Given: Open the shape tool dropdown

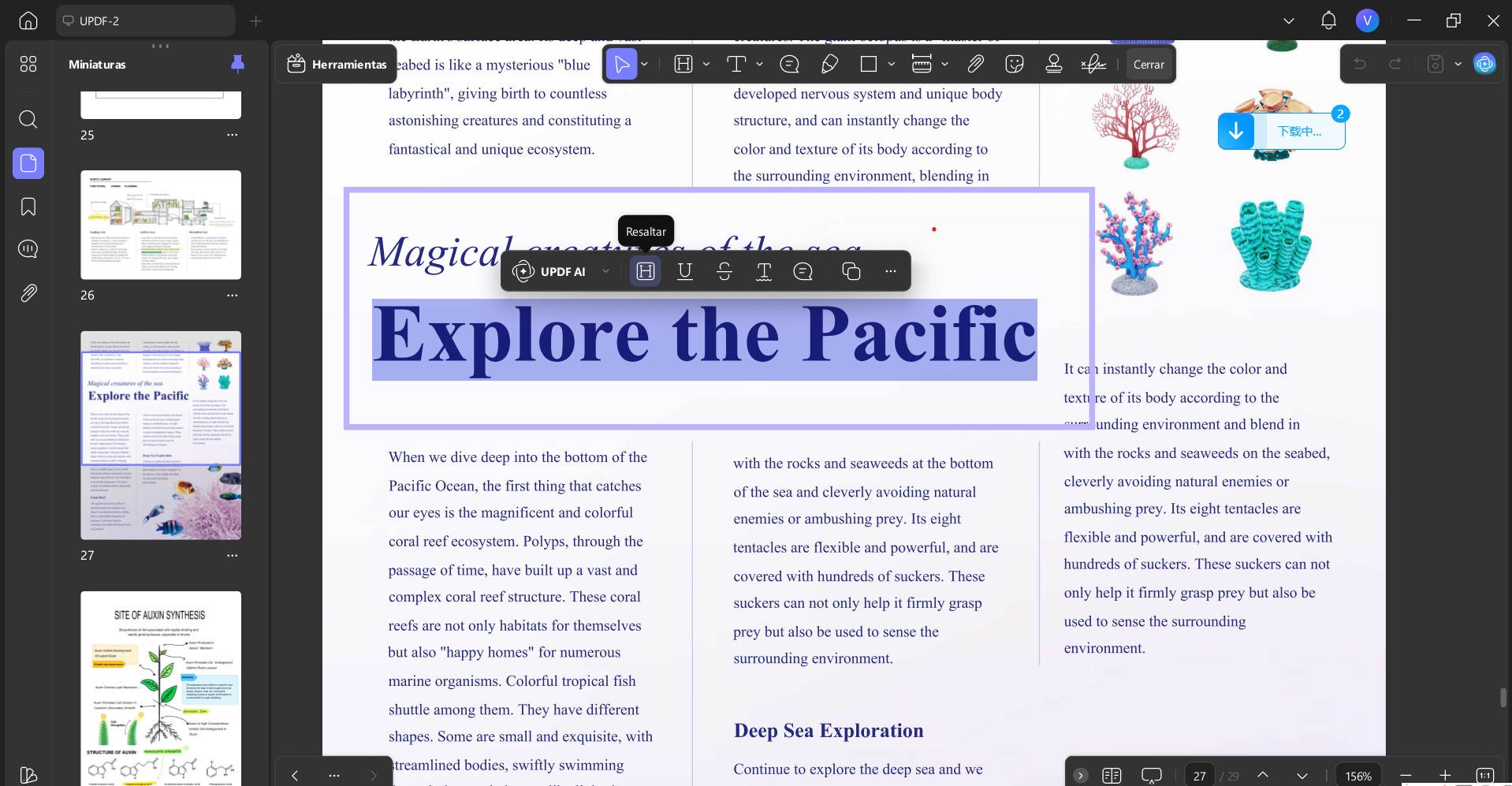Looking at the screenshot, I should (892, 64).
